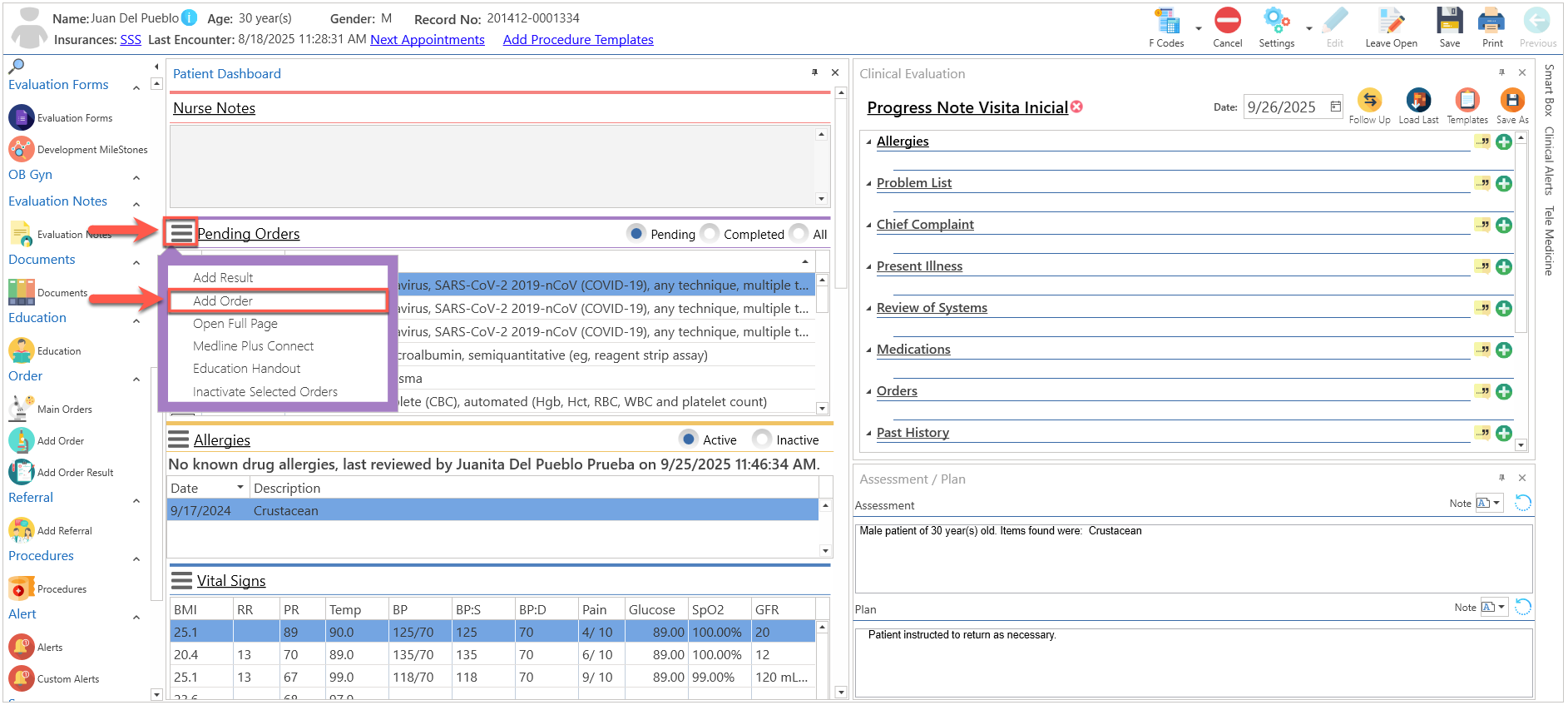Open the Present Illness section link
The width and height of the screenshot is (1568, 705).
pos(919,266)
